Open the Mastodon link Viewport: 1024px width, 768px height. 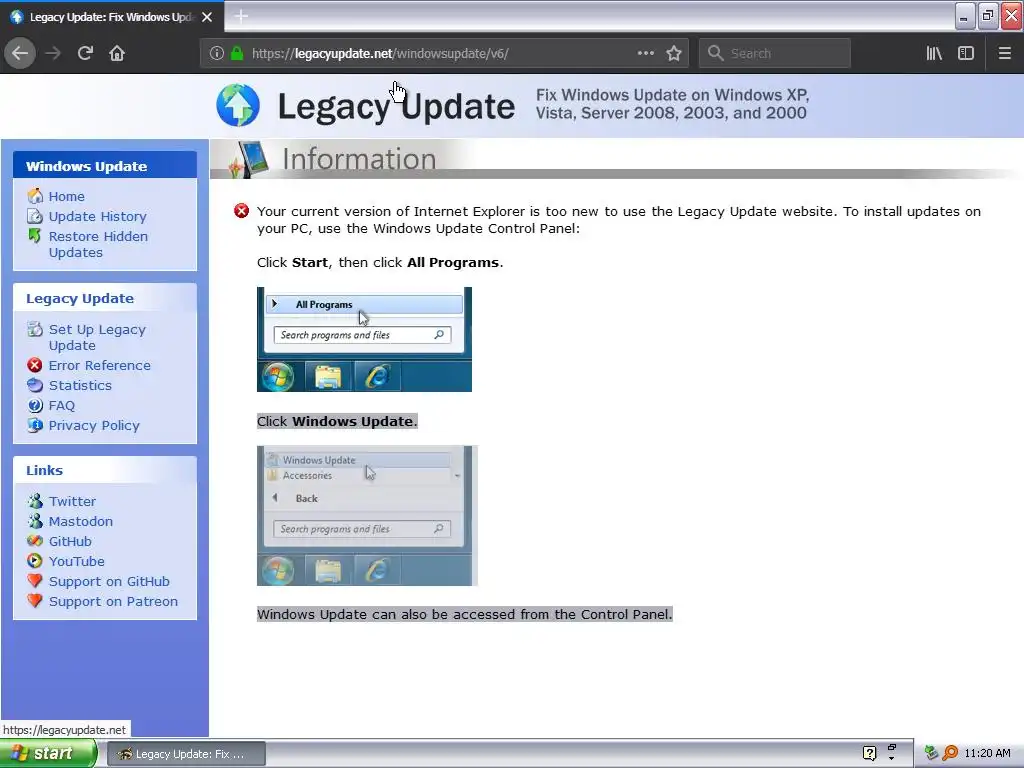[x=81, y=521]
